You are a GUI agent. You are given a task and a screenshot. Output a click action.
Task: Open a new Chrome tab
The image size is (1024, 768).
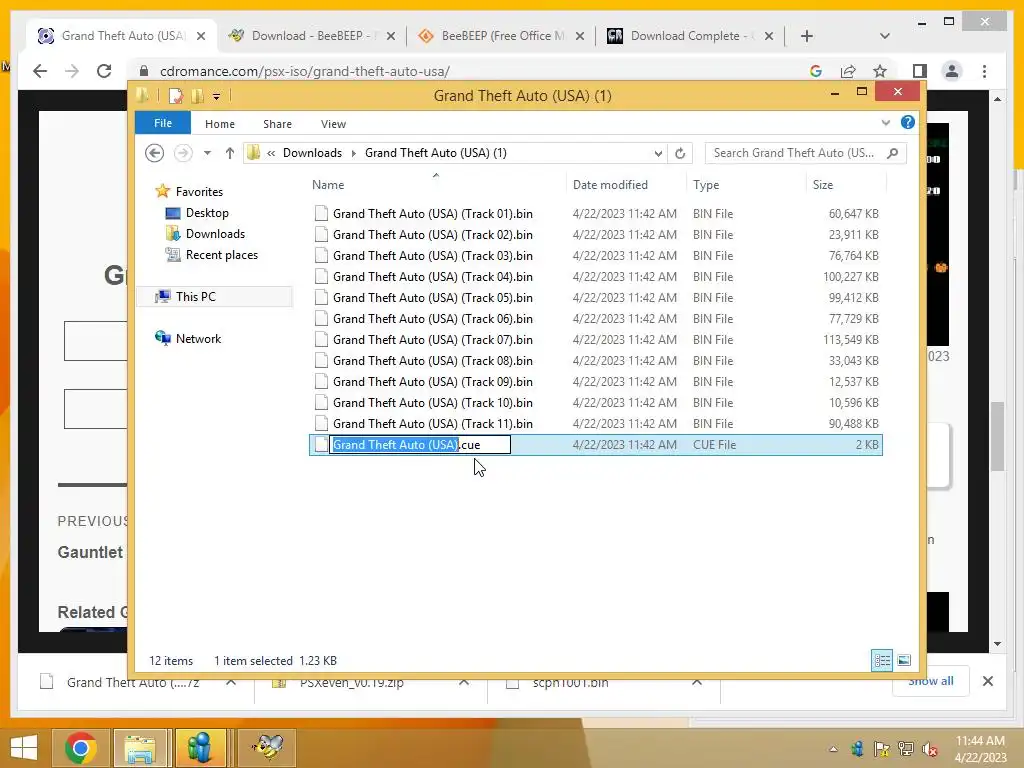(x=807, y=36)
